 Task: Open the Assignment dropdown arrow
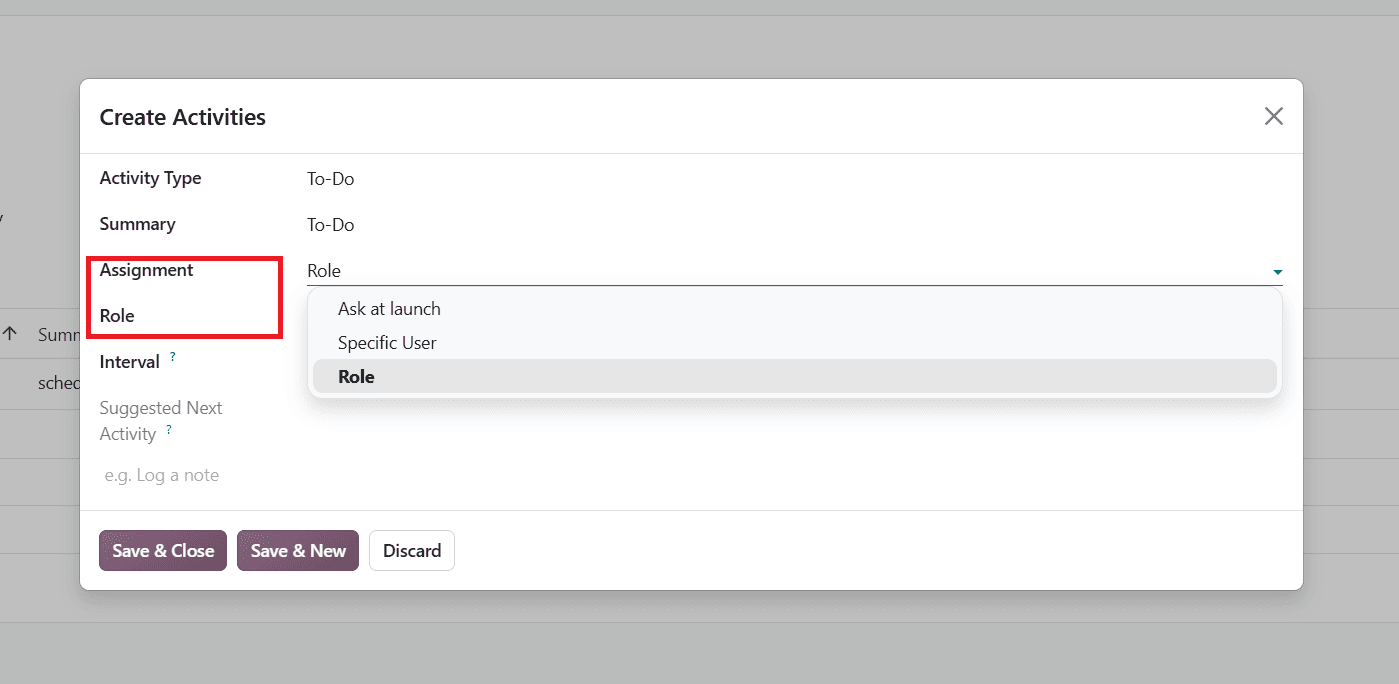click(1277, 272)
